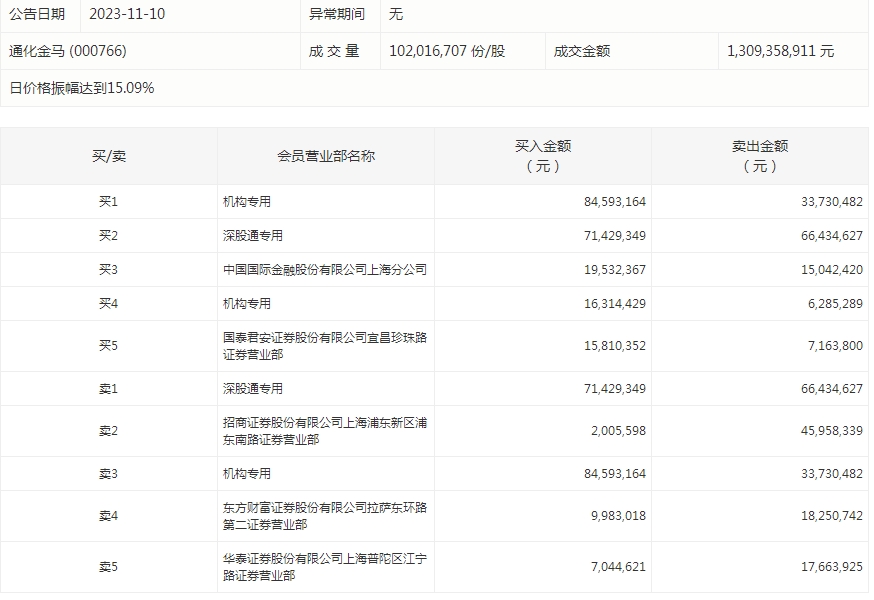Select buy amount 84,593,164 in 买1 row
Image resolution: width=874 pixels, height=600 pixels.
click(615, 201)
